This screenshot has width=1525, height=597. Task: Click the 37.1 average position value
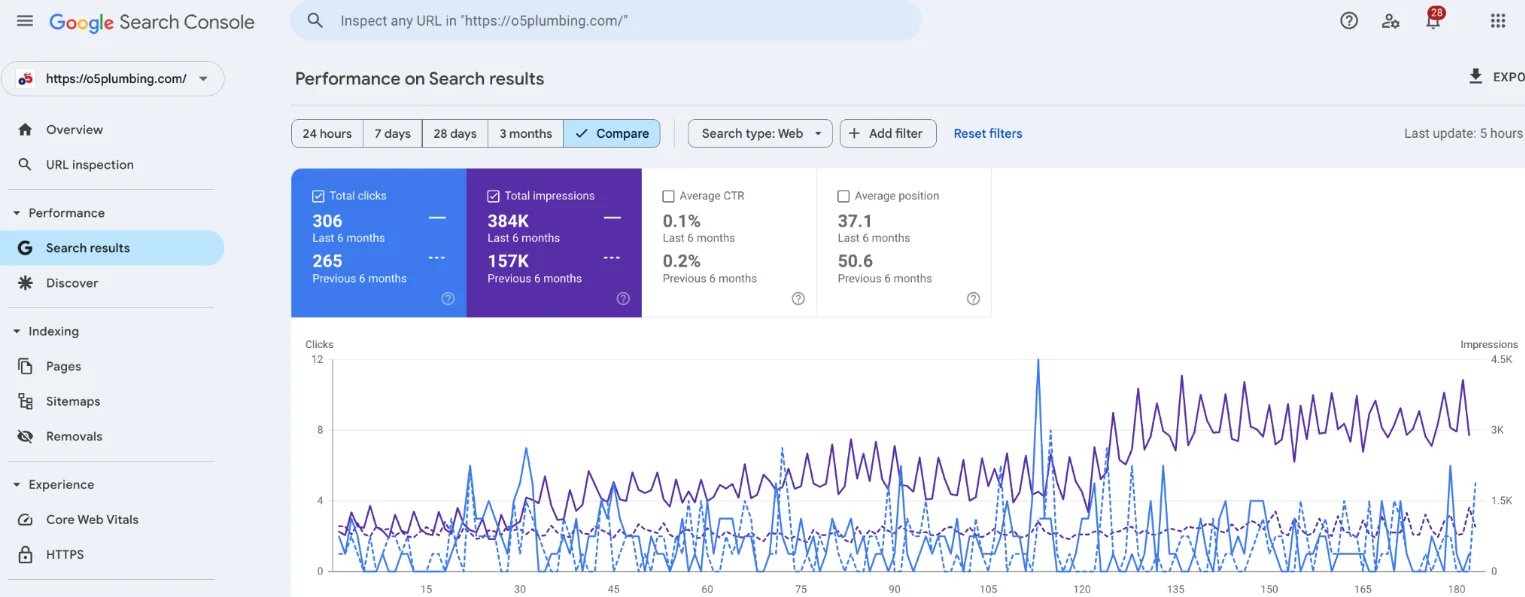855,221
